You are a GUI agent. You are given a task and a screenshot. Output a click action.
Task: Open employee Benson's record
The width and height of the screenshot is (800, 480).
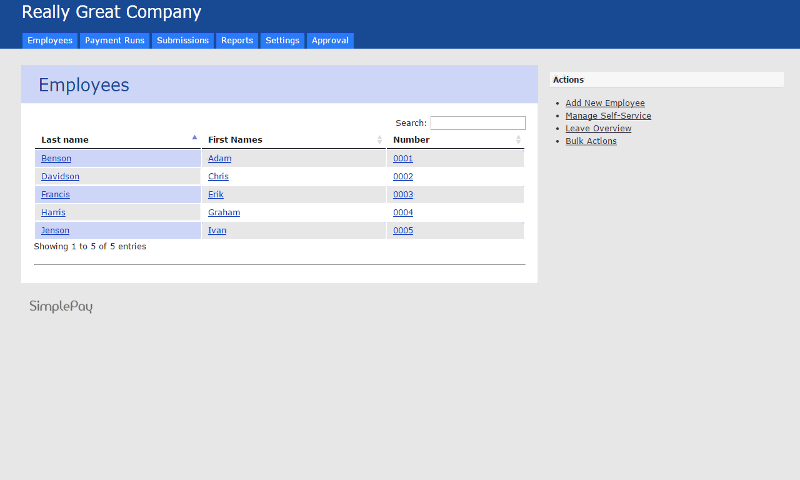click(x=56, y=158)
